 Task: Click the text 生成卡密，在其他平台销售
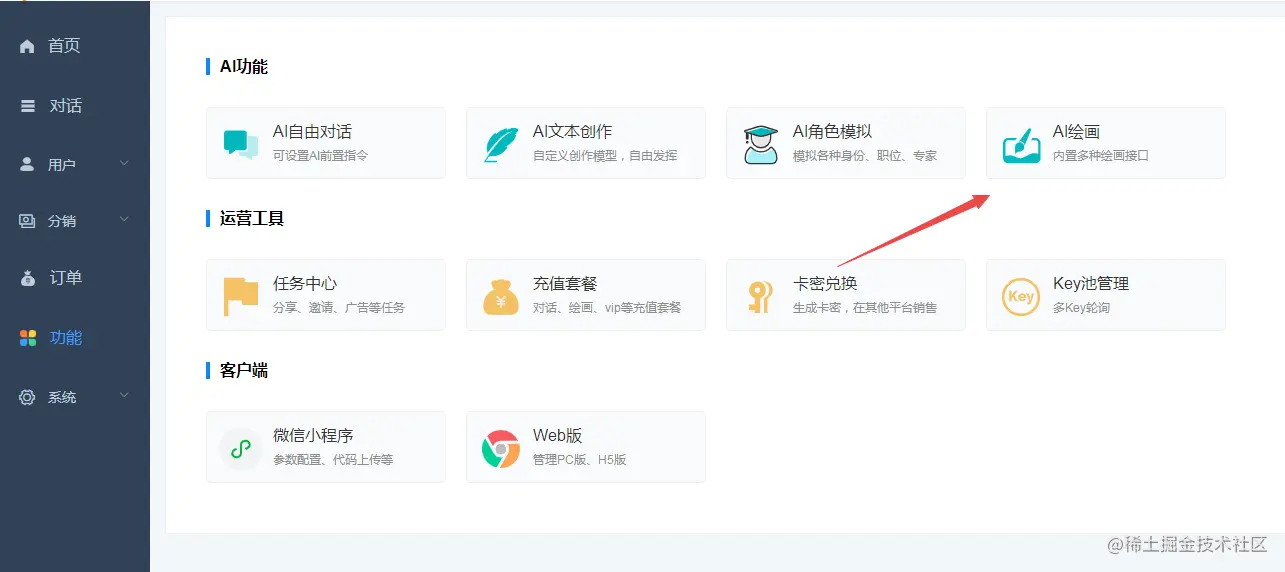pos(865,308)
